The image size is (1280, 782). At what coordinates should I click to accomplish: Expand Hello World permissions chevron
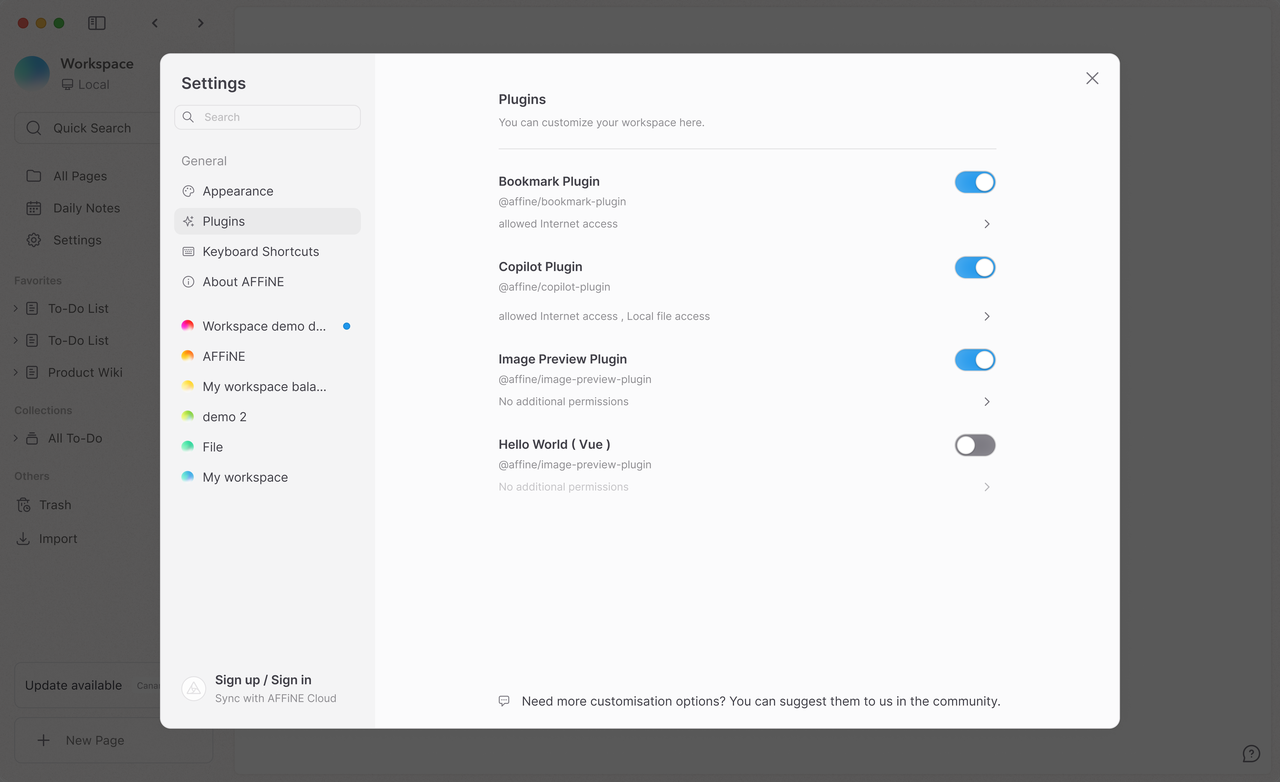point(987,487)
